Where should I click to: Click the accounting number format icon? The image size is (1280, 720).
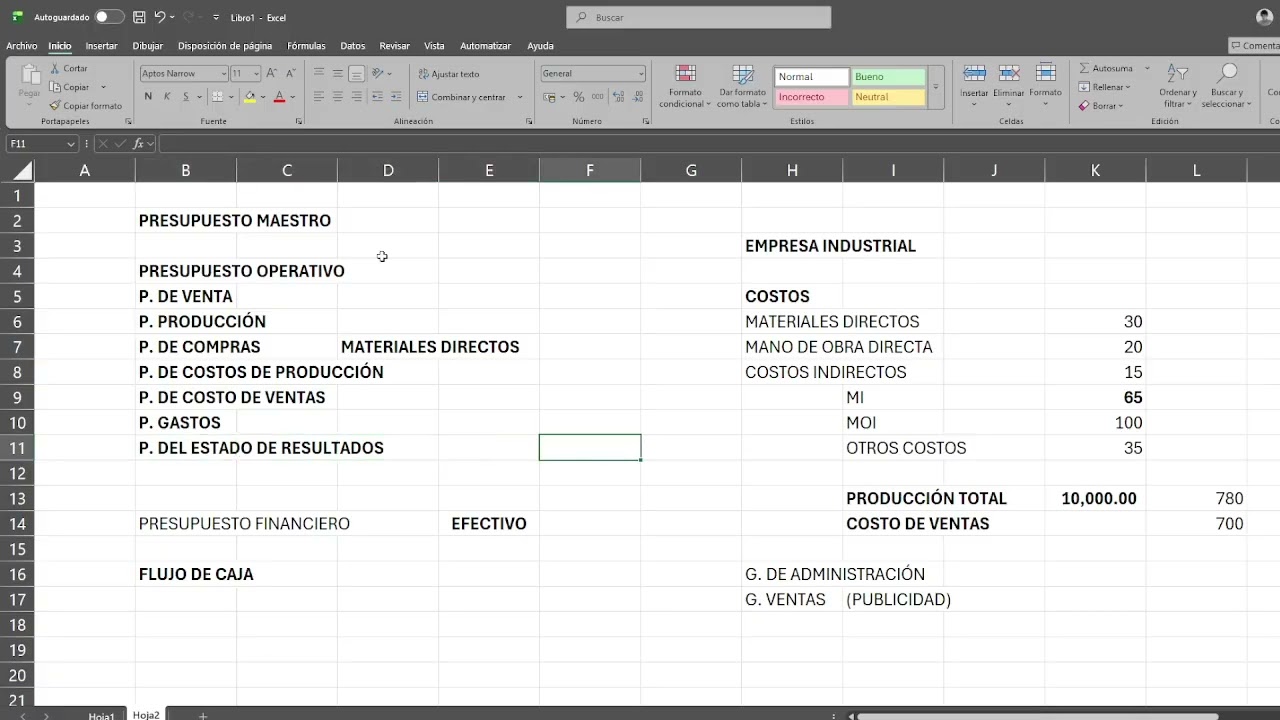(x=549, y=97)
